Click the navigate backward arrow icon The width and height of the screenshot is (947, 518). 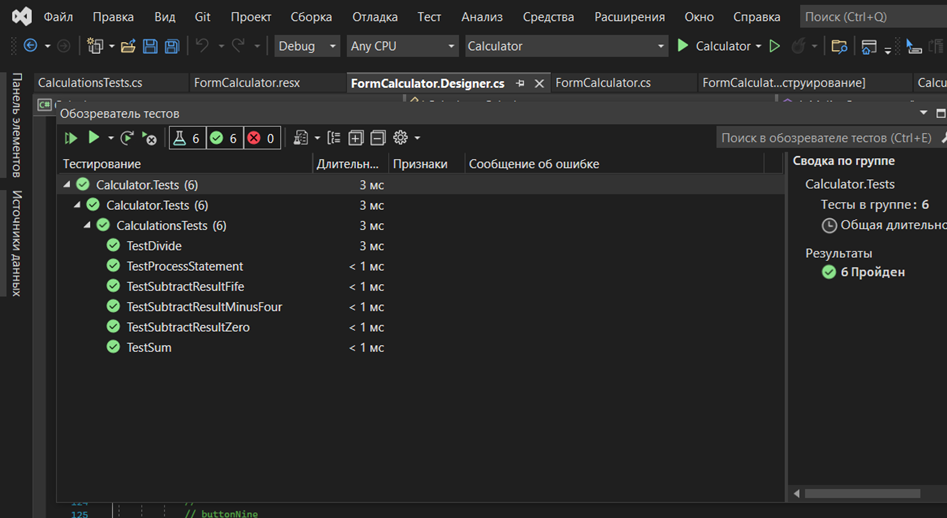click(x=30, y=46)
